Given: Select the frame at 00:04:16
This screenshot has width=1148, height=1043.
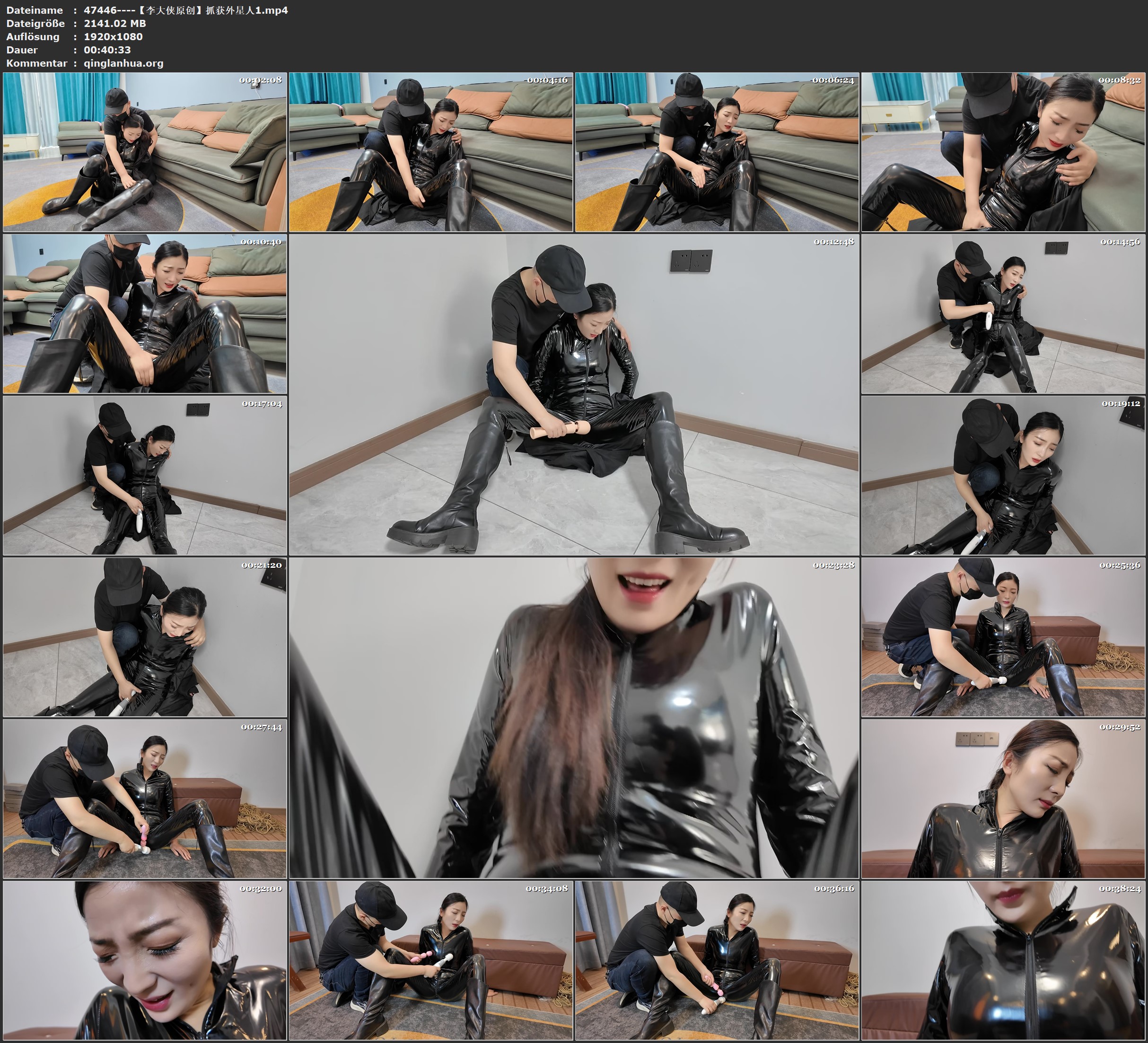Looking at the screenshot, I should pos(430,152).
